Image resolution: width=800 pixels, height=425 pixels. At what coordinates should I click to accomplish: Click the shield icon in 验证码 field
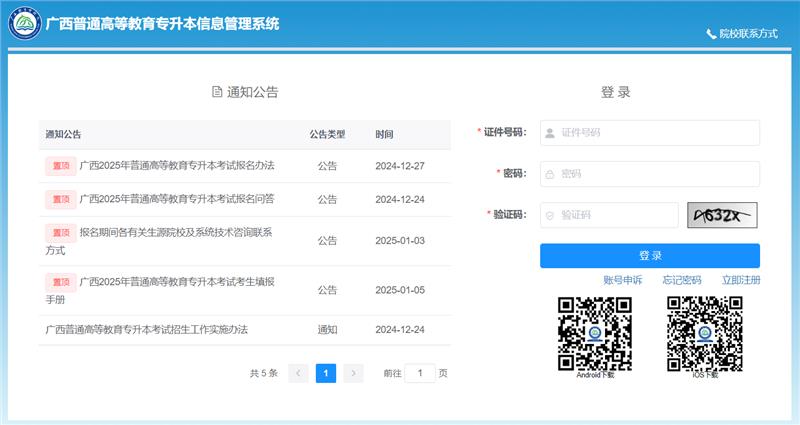pyautogui.click(x=549, y=215)
